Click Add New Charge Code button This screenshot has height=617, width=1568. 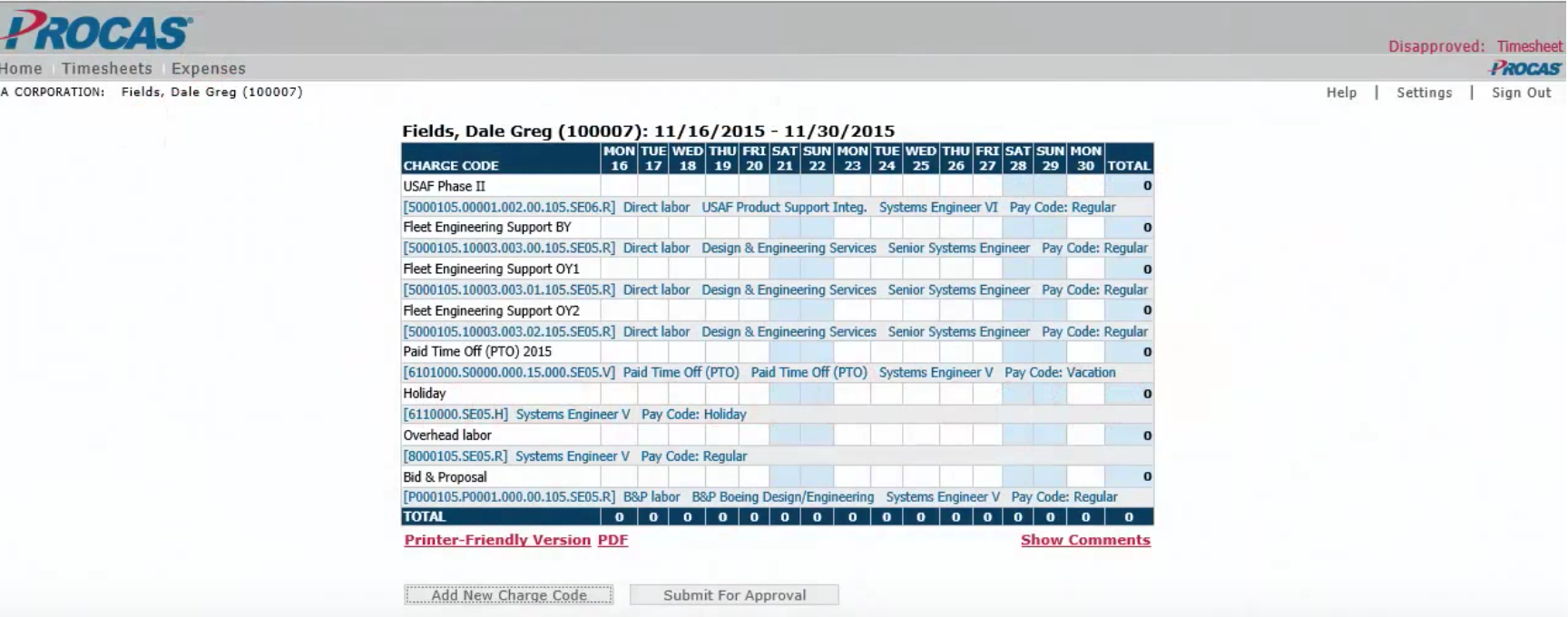(508, 595)
